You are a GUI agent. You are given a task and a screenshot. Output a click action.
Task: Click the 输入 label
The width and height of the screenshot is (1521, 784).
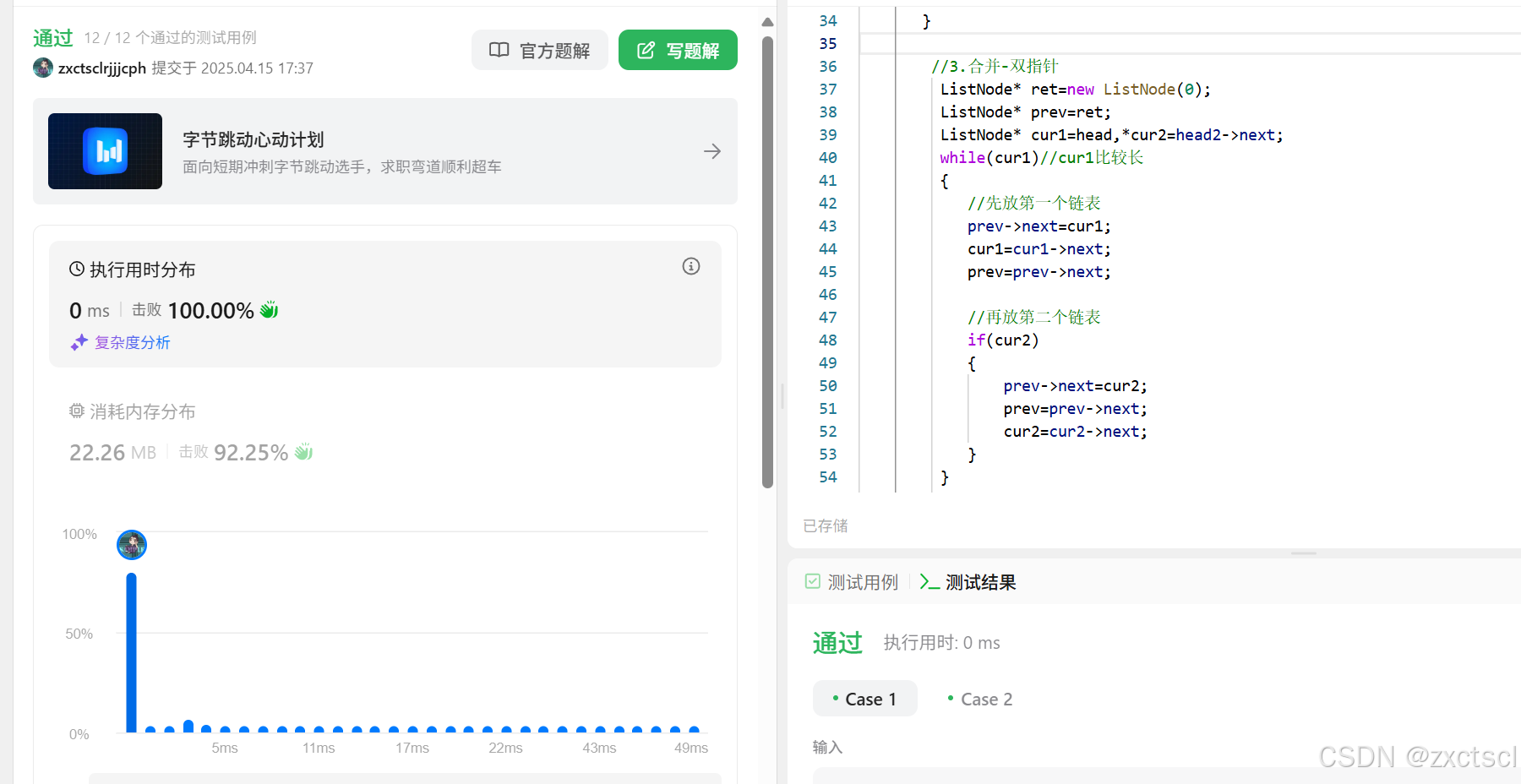click(x=827, y=747)
